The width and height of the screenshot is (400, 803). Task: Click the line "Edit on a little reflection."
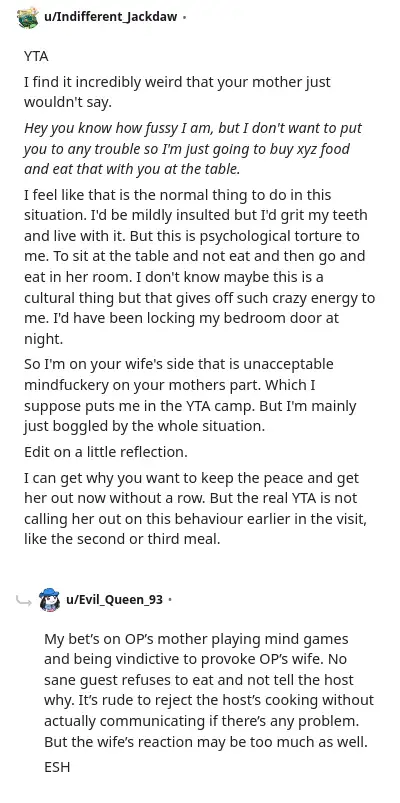tap(106, 452)
